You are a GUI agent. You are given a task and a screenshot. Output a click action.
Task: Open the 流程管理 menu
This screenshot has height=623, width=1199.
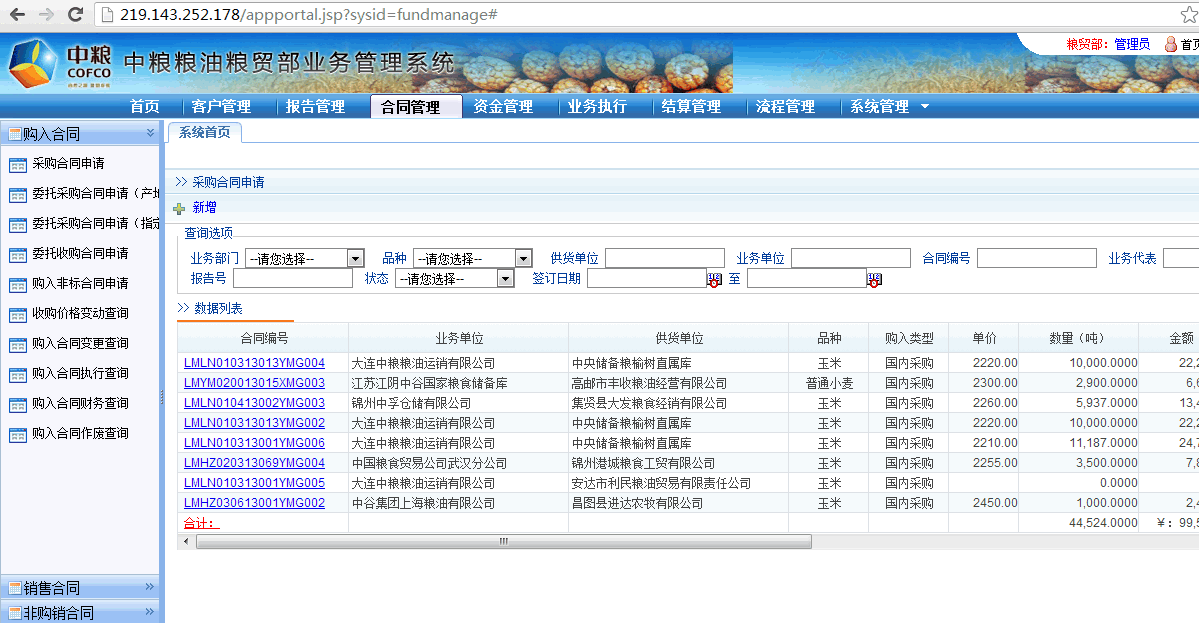click(785, 106)
